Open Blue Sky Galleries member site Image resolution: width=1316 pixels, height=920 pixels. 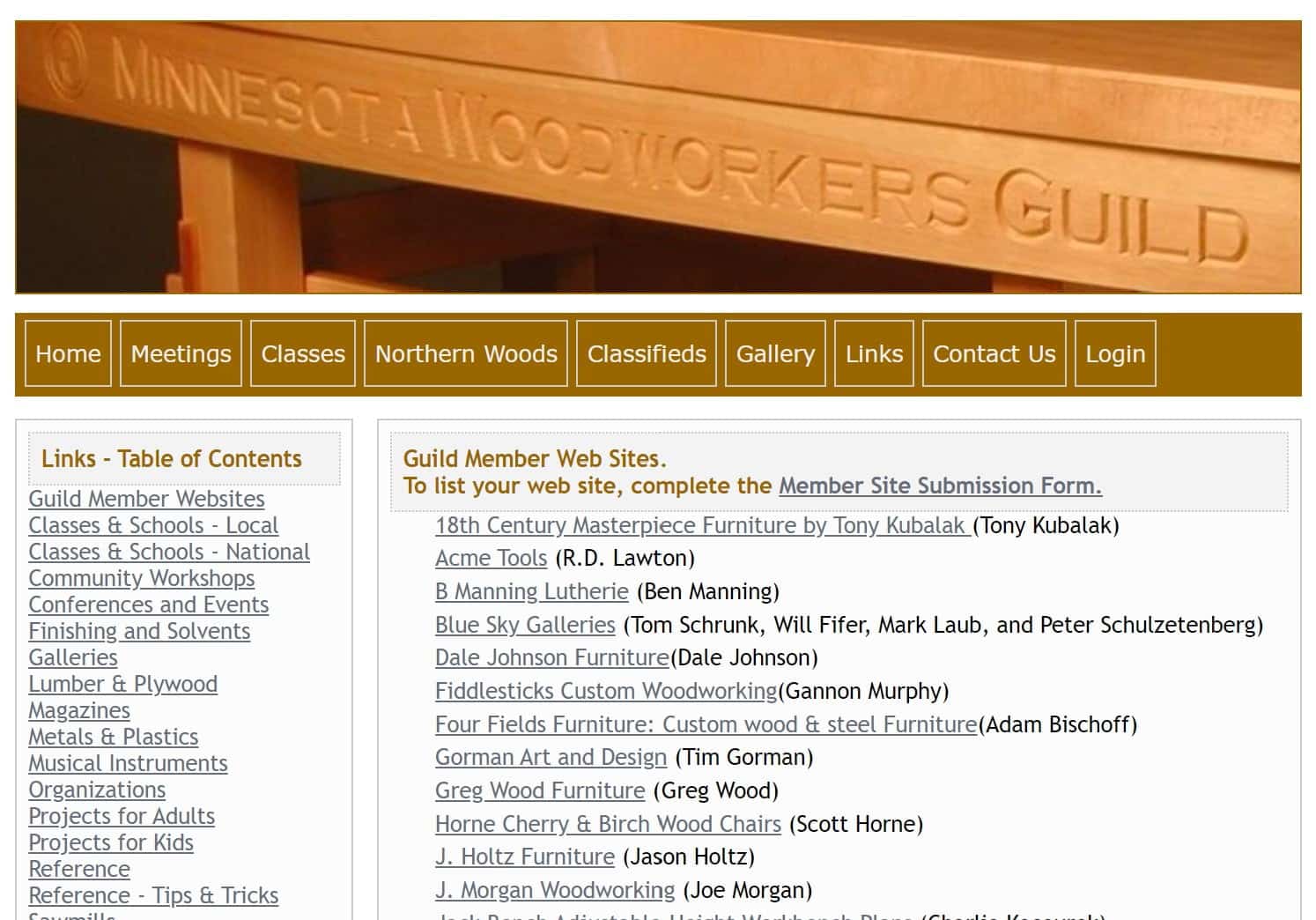pyautogui.click(x=524, y=625)
